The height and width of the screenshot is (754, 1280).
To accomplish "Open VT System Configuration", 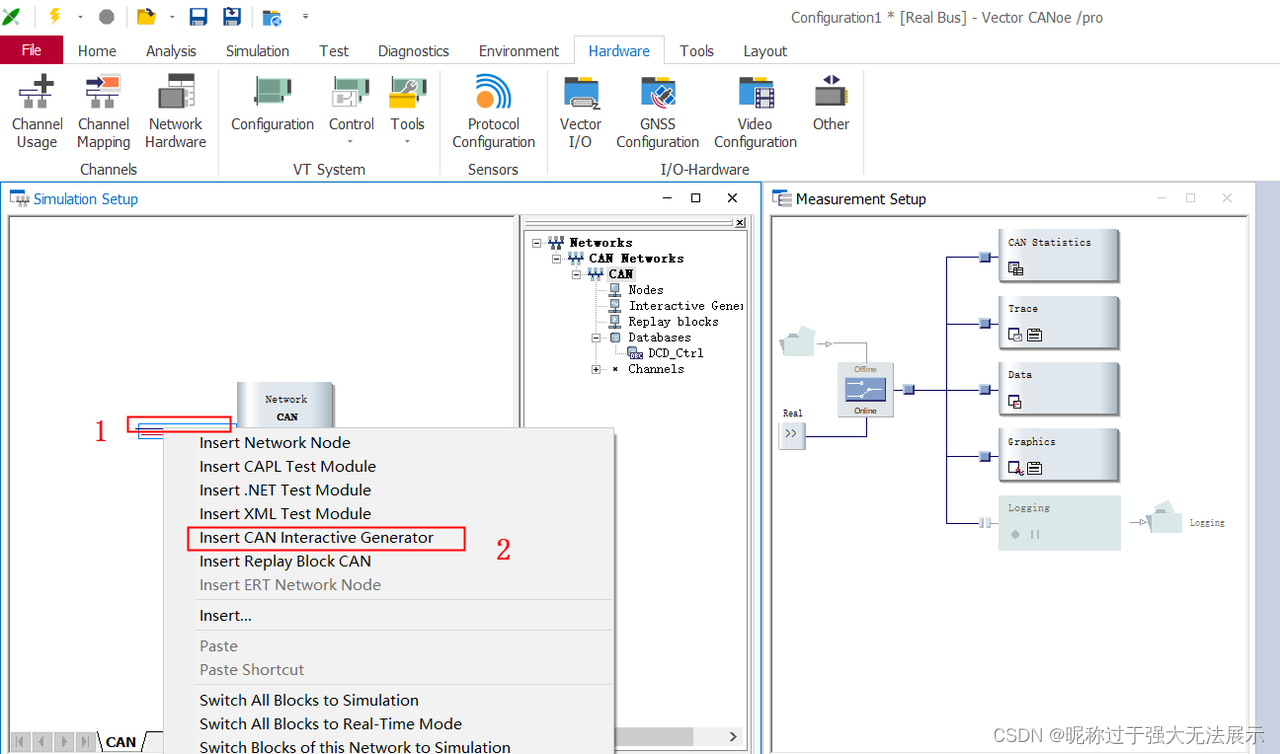I will [x=272, y=104].
